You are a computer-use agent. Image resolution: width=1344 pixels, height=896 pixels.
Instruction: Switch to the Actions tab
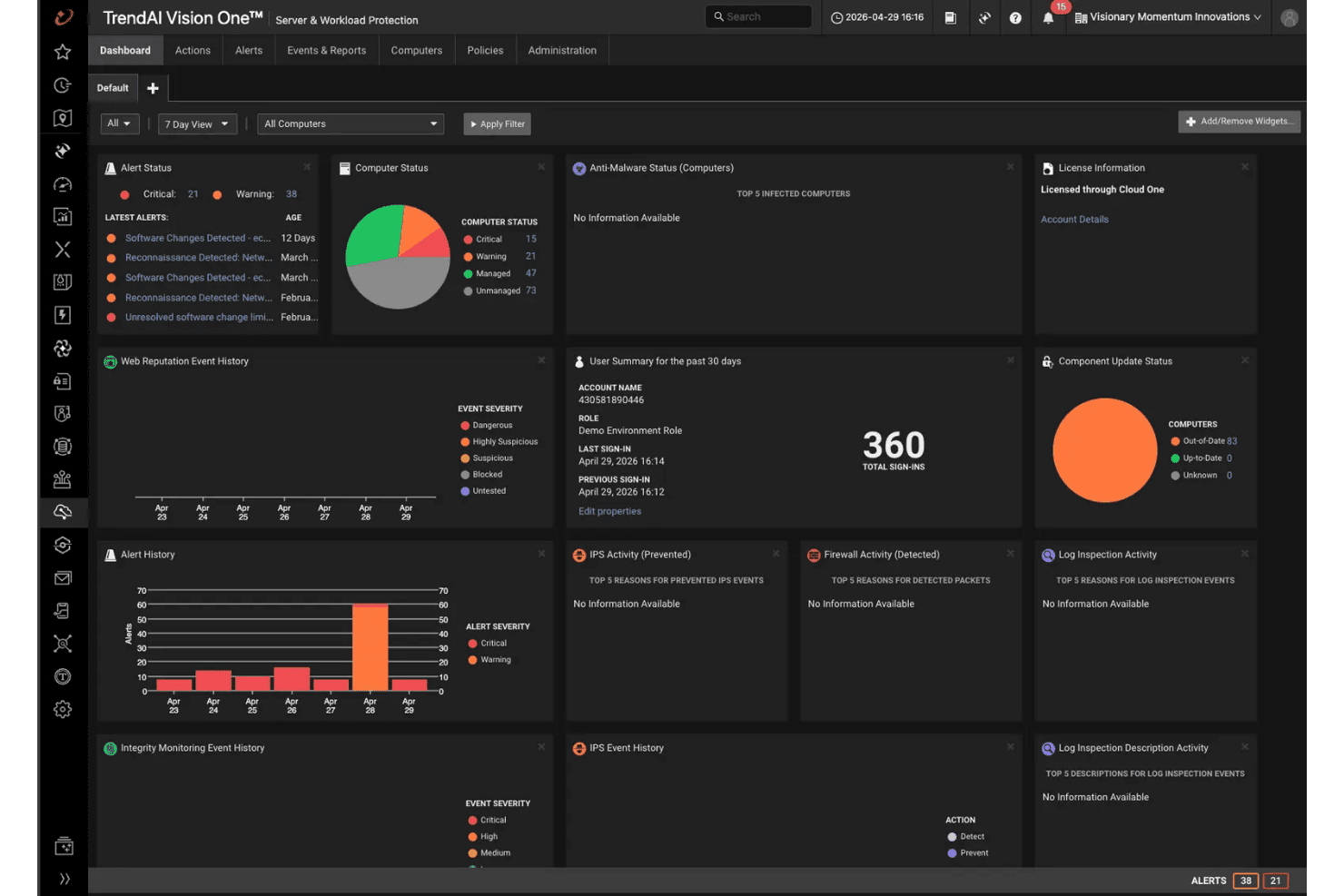tap(193, 51)
